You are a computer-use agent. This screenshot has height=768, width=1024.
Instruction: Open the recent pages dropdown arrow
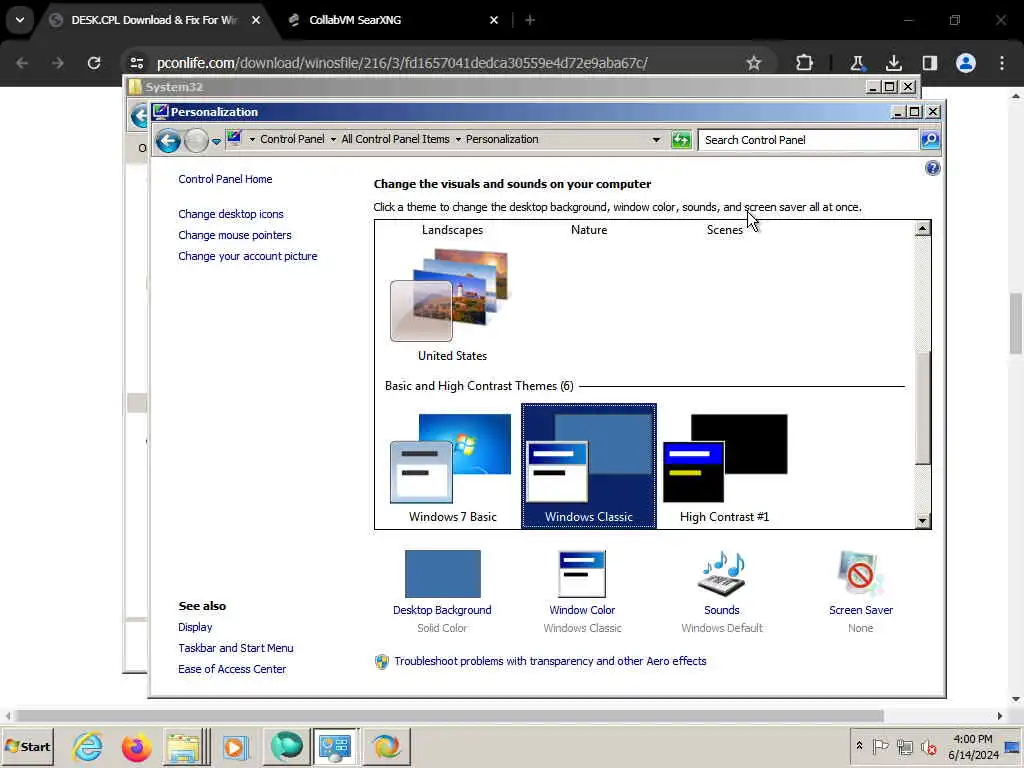click(x=216, y=141)
